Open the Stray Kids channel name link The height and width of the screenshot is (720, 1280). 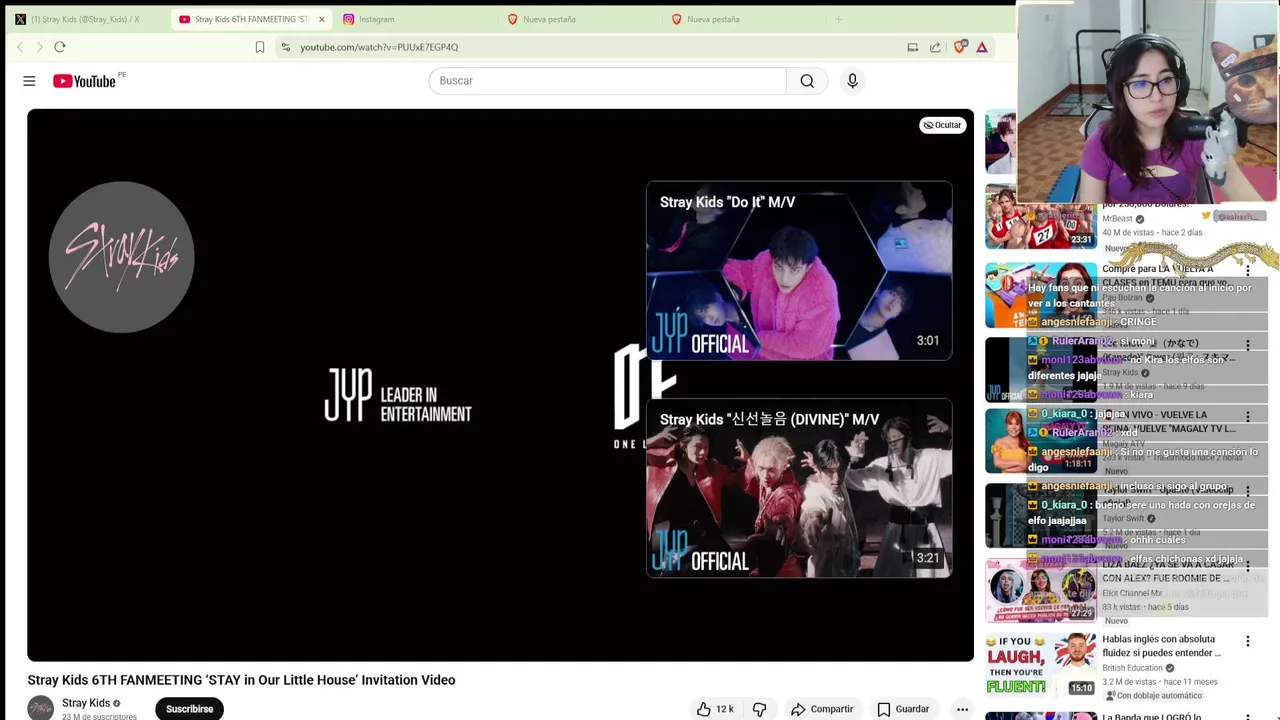tap(86, 703)
